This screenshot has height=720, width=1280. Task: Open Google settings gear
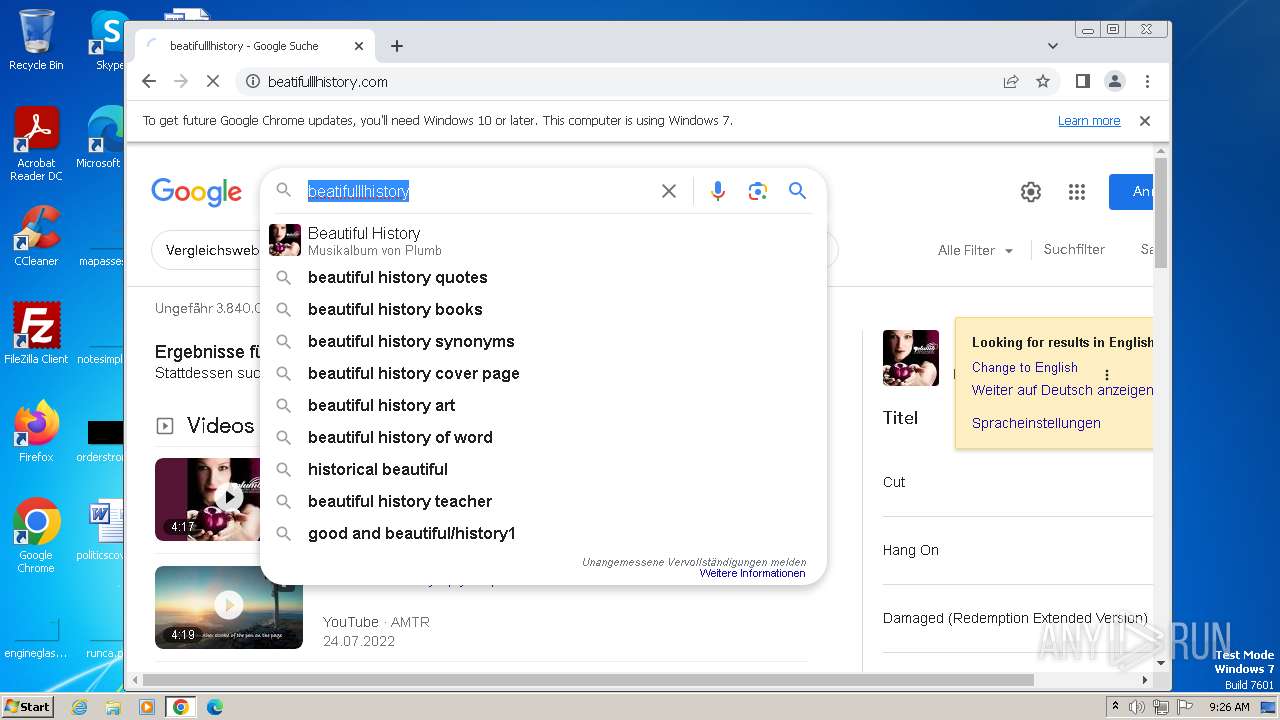[x=1031, y=192]
